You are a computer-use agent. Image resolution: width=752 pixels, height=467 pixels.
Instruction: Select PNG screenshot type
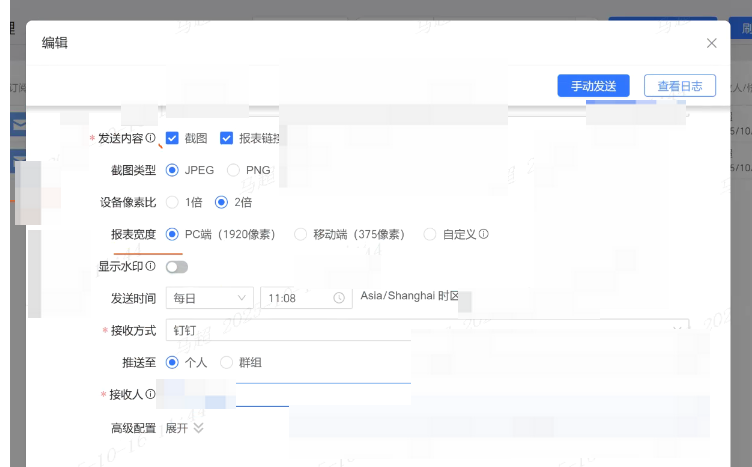pyautogui.click(x=233, y=170)
